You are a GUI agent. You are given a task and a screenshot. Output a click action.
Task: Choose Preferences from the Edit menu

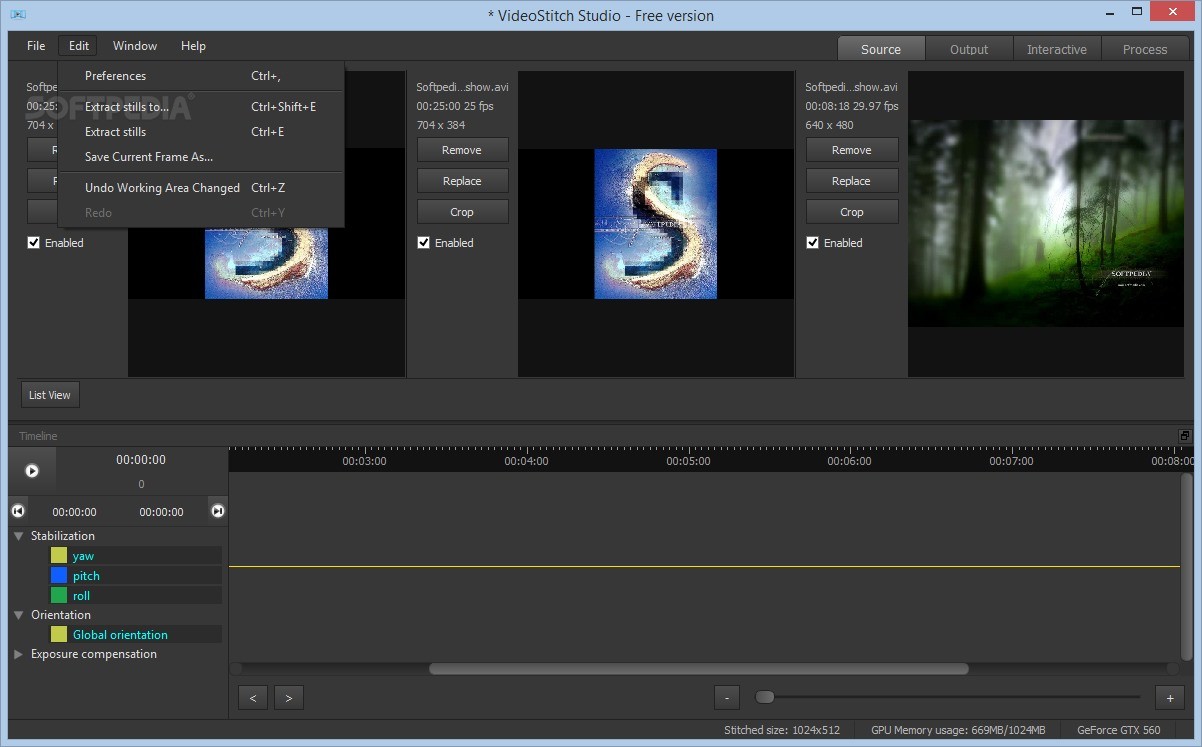(201, 76)
